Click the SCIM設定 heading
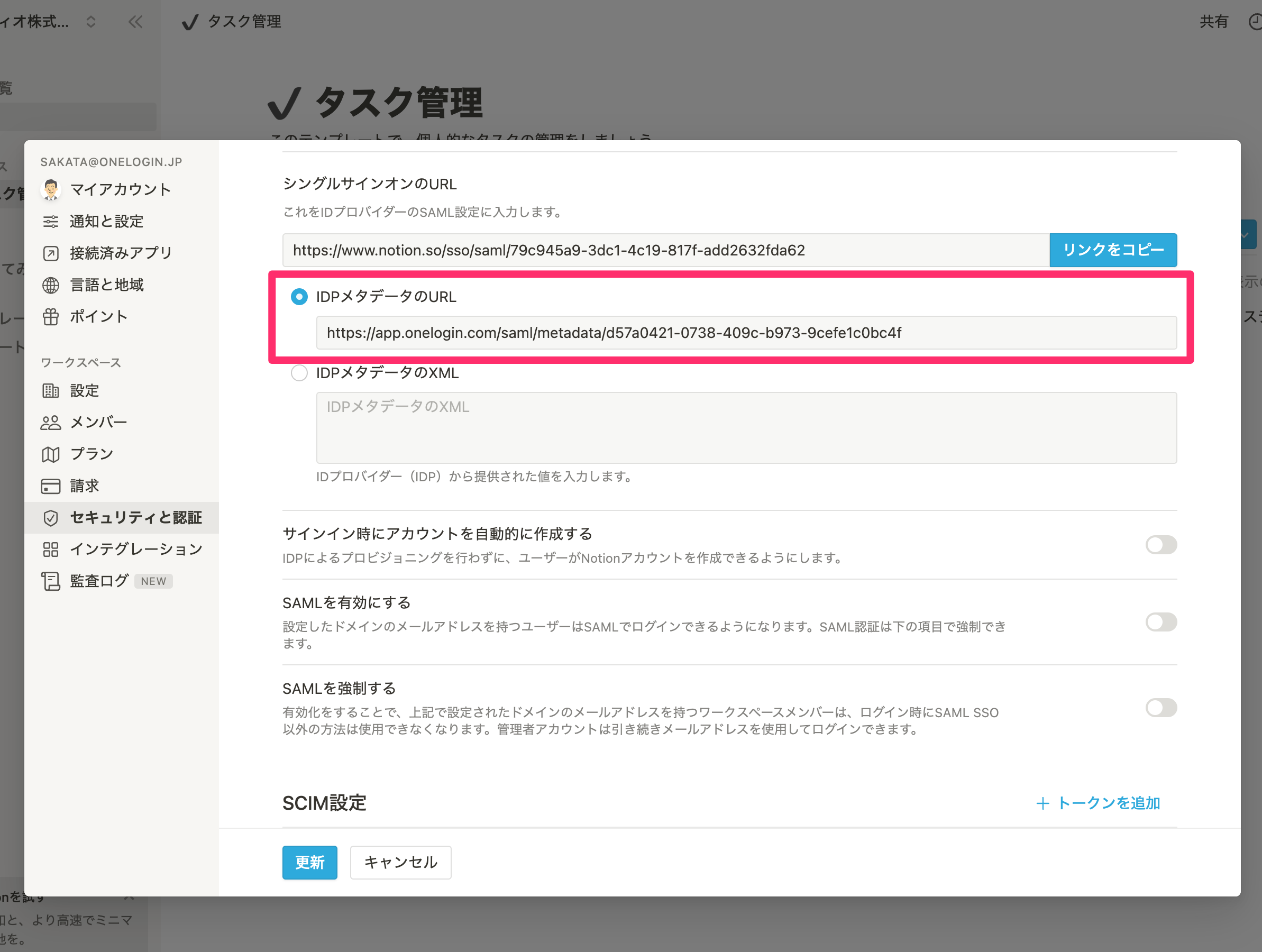This screenshot has height=952, width=1262. coord(324,803)
